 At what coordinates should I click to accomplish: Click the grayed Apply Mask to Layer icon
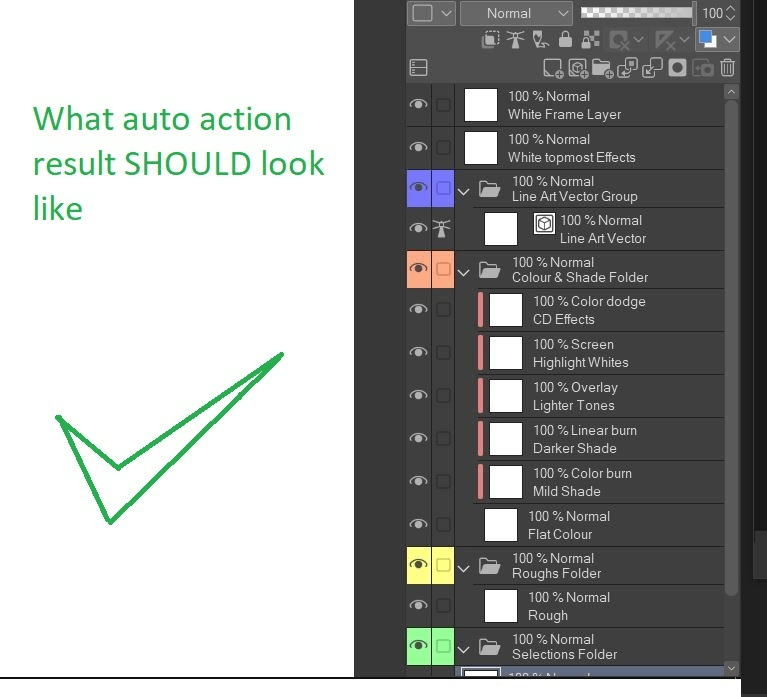703,68
